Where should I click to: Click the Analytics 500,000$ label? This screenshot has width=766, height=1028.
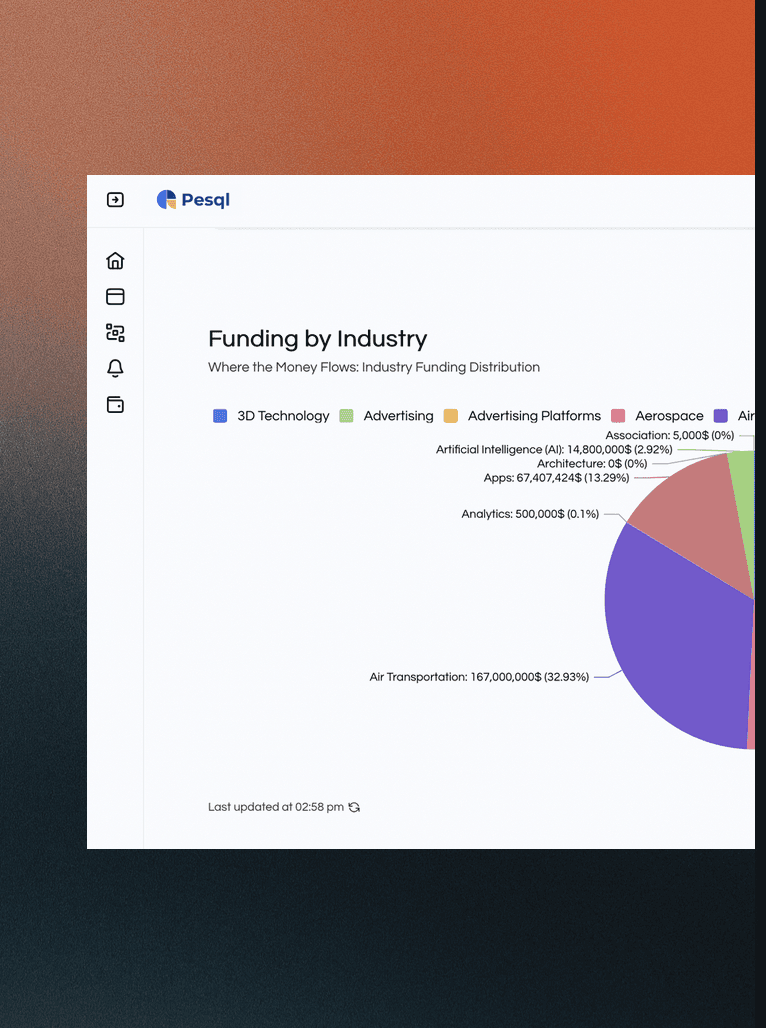(530, 514)
